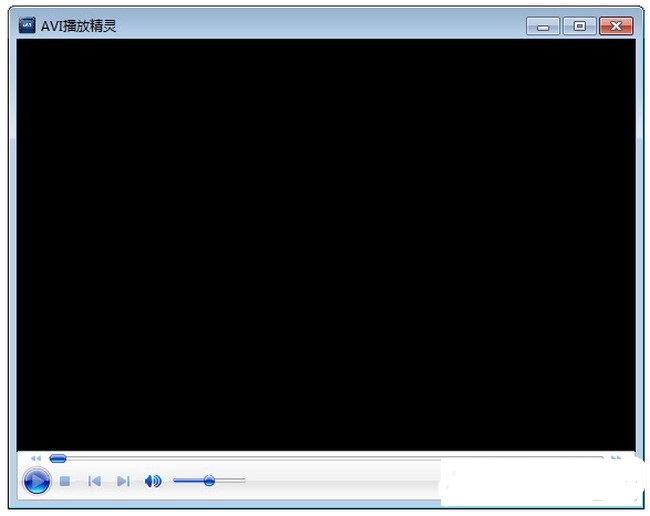Skip to the previous track
Image resolution: width=650 pixels, height=516 pixels.
(94, 482)
